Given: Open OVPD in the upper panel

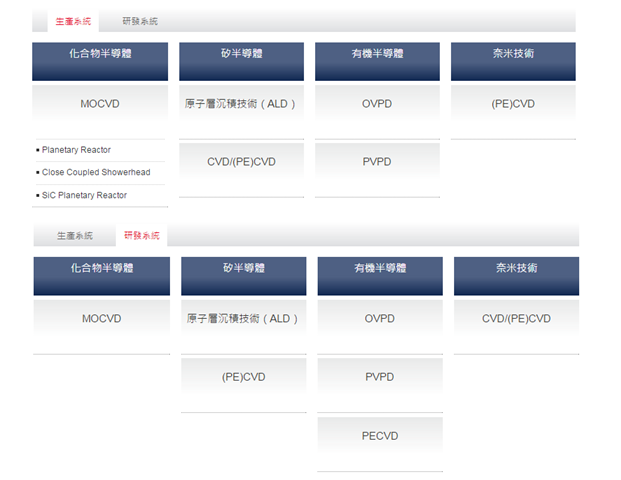Looking at the screenshot, I should click(377, 104).
